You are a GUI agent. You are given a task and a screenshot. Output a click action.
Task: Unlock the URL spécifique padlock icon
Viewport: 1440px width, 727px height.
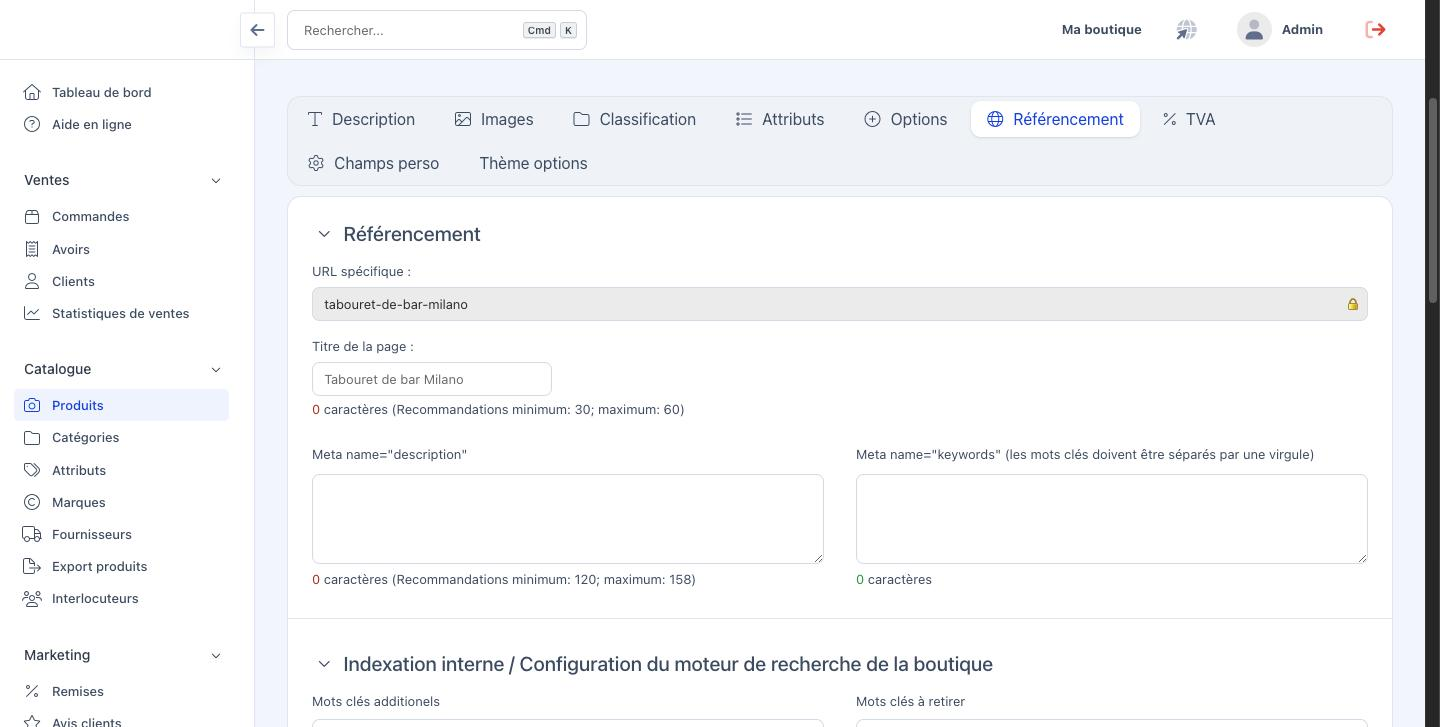point(1353,304)
